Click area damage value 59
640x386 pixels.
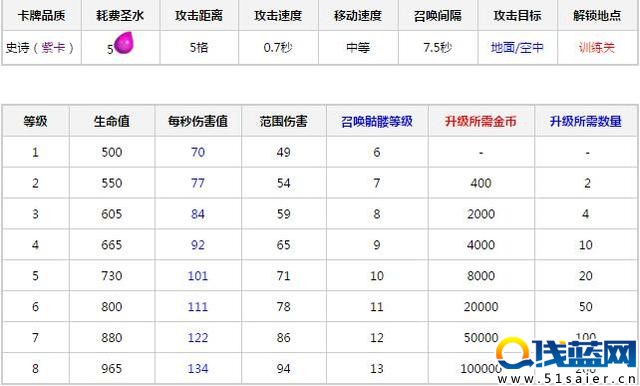[x=284, y=214]
